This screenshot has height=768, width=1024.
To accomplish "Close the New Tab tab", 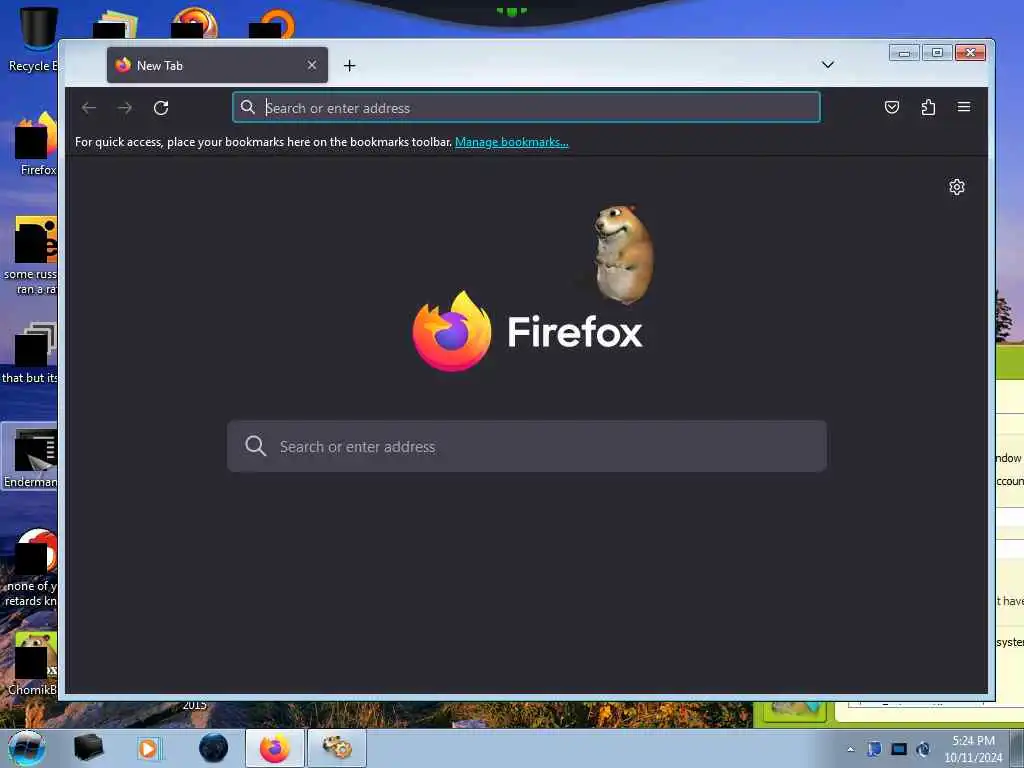I will pos(312,65).
